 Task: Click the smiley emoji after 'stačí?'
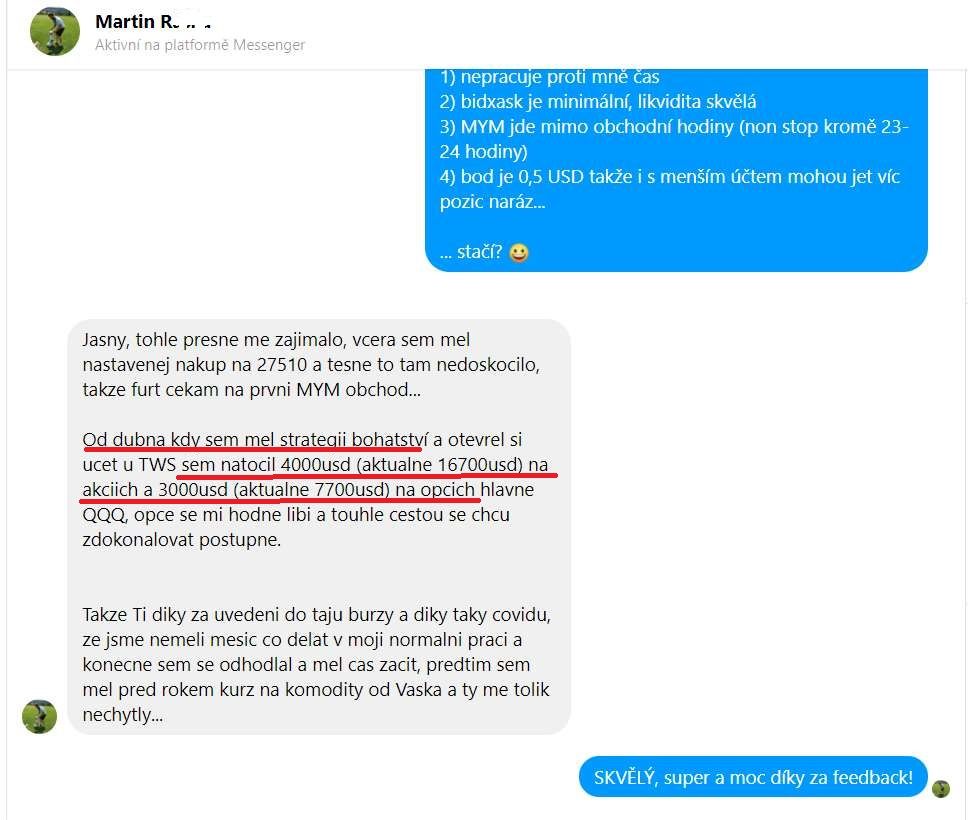(x=519, y=253)
